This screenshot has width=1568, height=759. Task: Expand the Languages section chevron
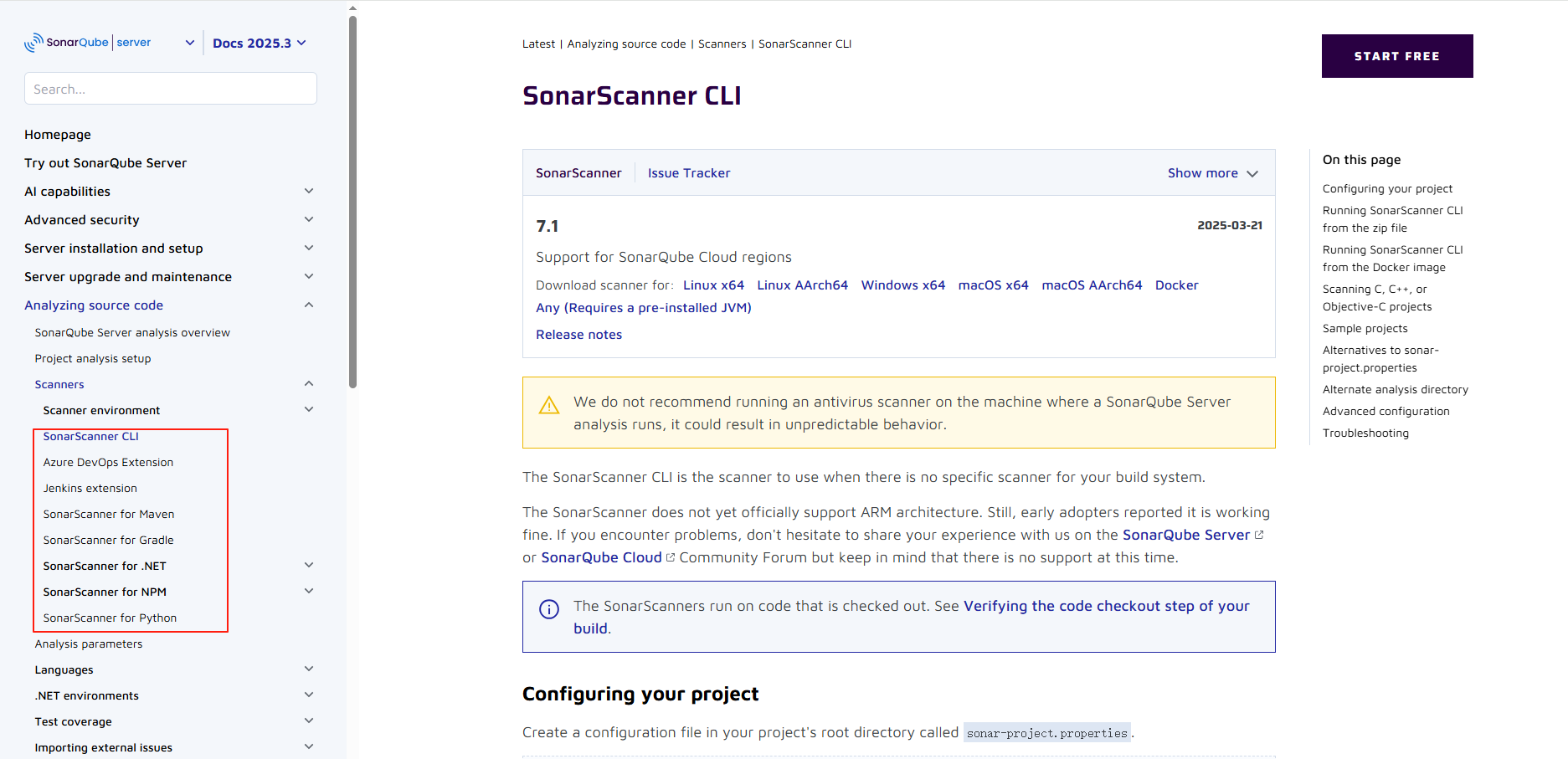coord(309,669)
